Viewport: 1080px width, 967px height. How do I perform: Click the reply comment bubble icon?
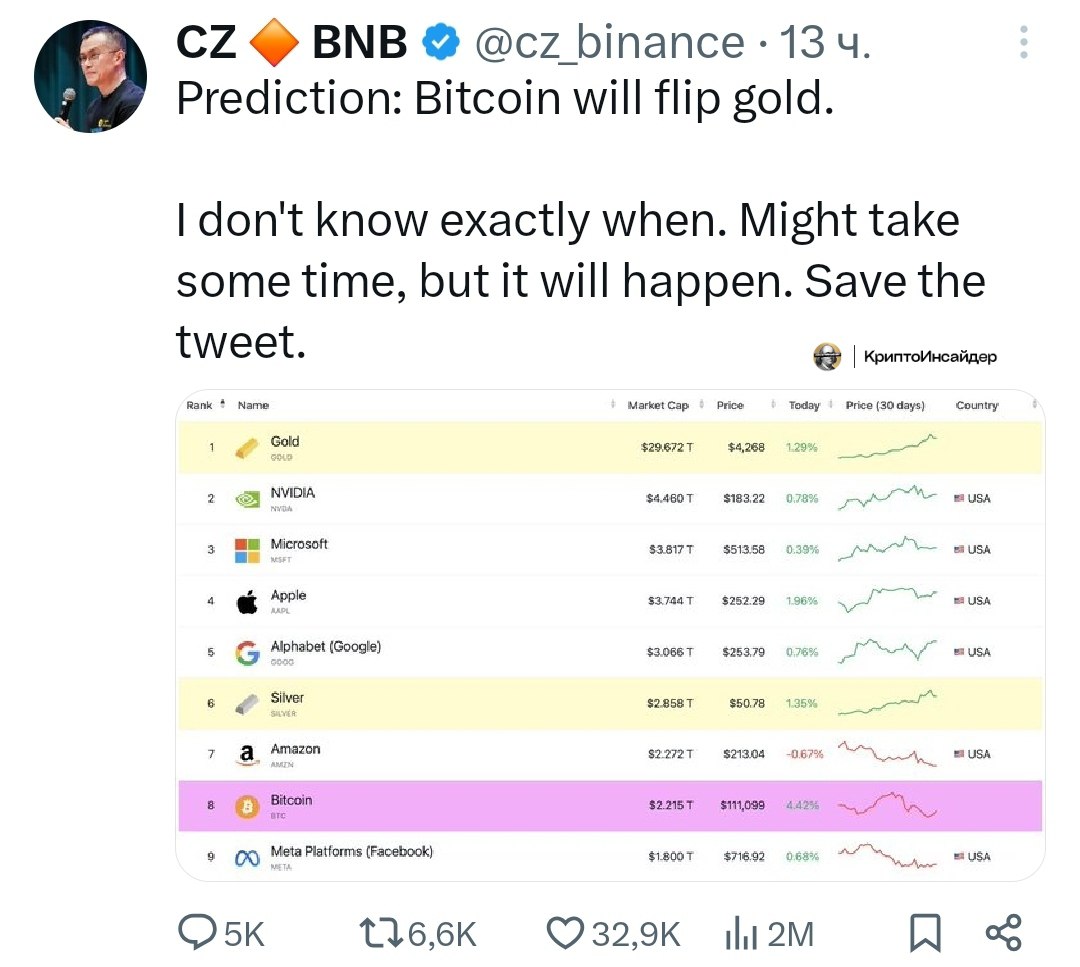click(199, 933)
